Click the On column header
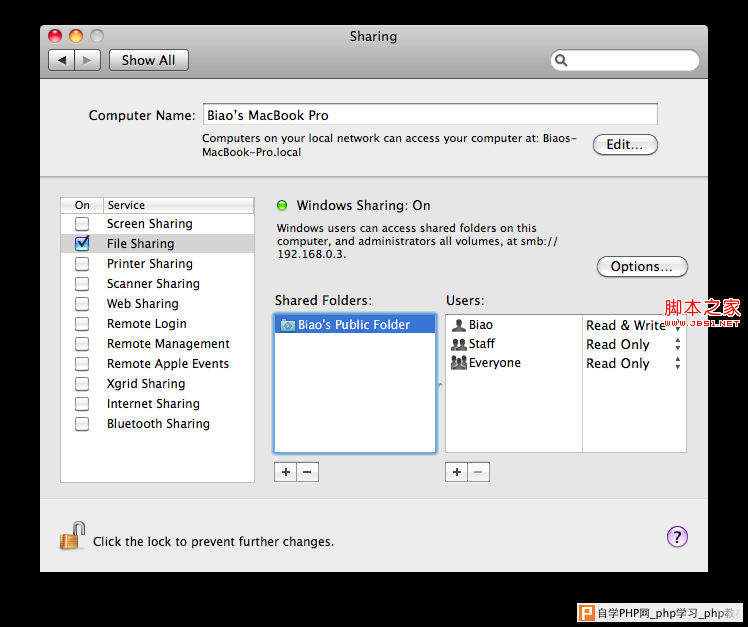748x627 pixels. [82, 205]
